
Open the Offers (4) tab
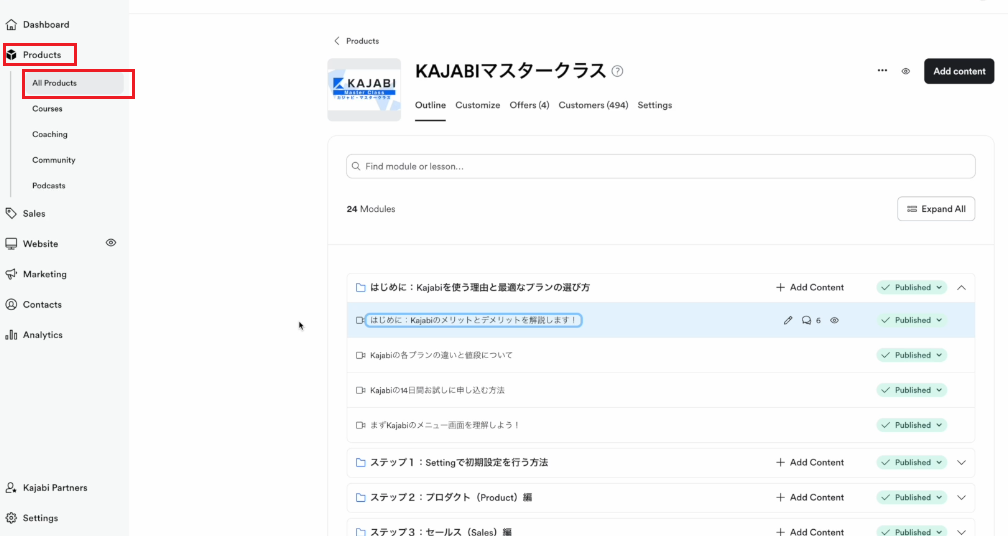(x=529, y=105)
